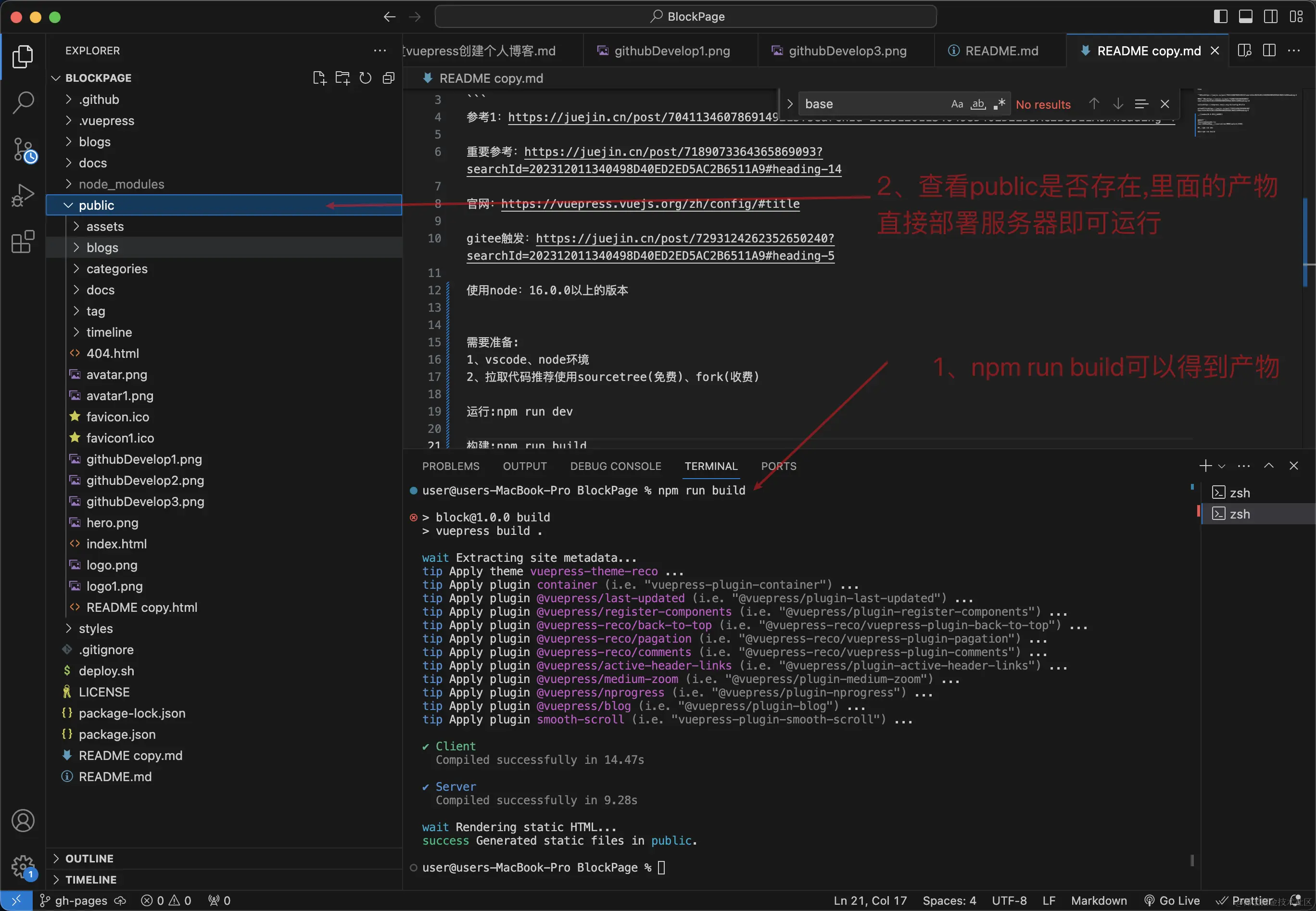Enable whole word matching in find widget
This screenshot has width=1316, height=911.
pyautogui.click(x=978, y=103)
